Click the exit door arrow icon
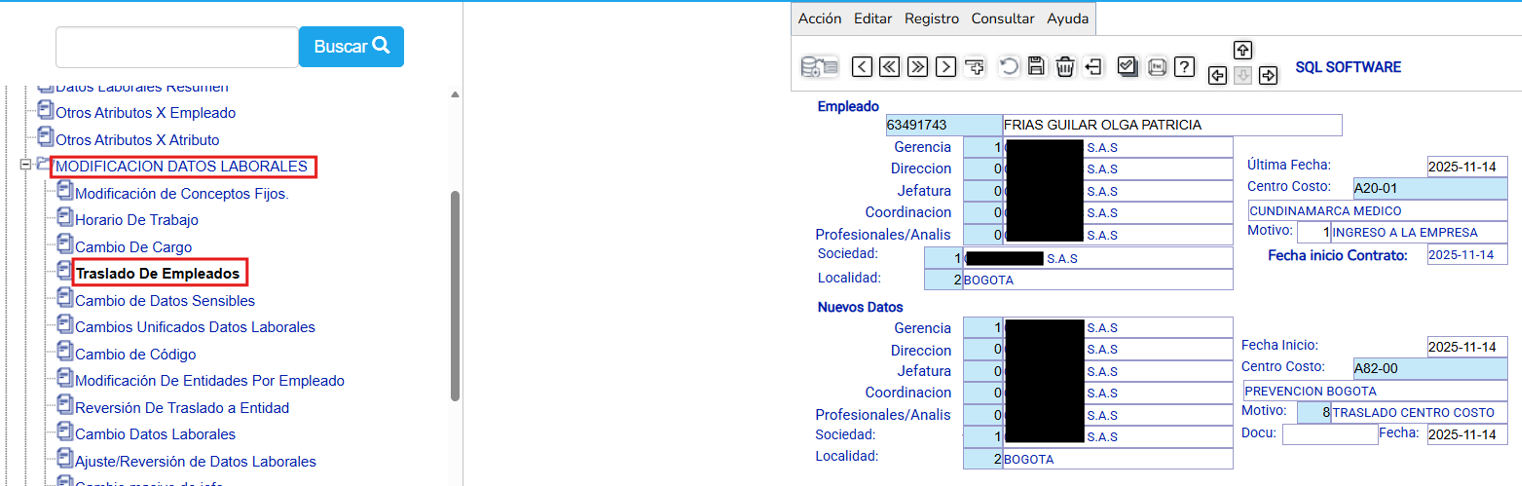1522x486 pixels. pos(1093,67)
